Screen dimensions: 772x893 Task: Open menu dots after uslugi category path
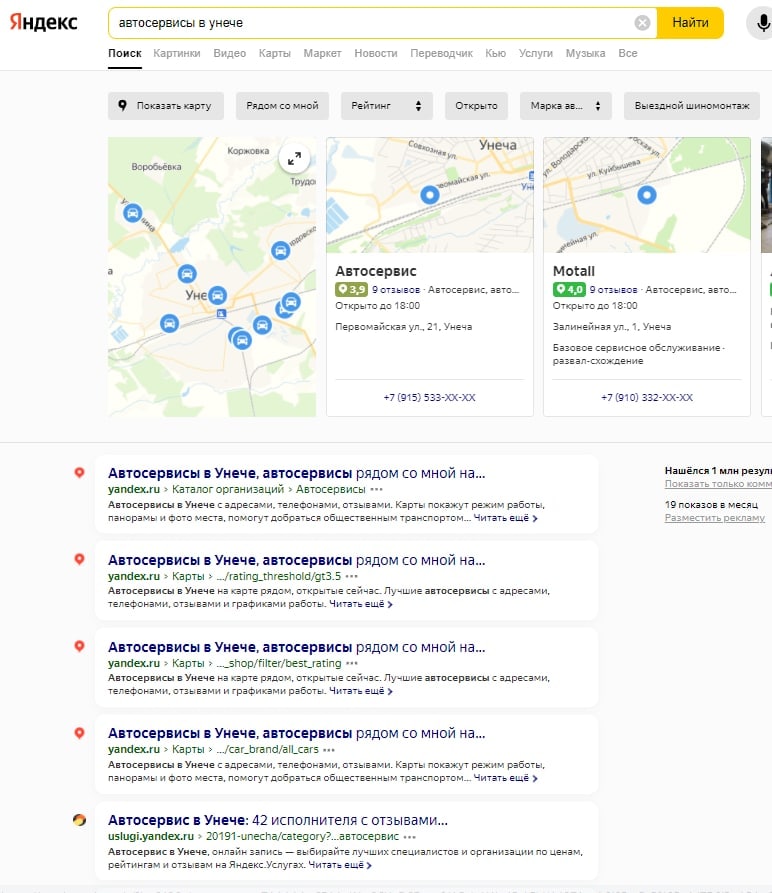coord(409,837)
